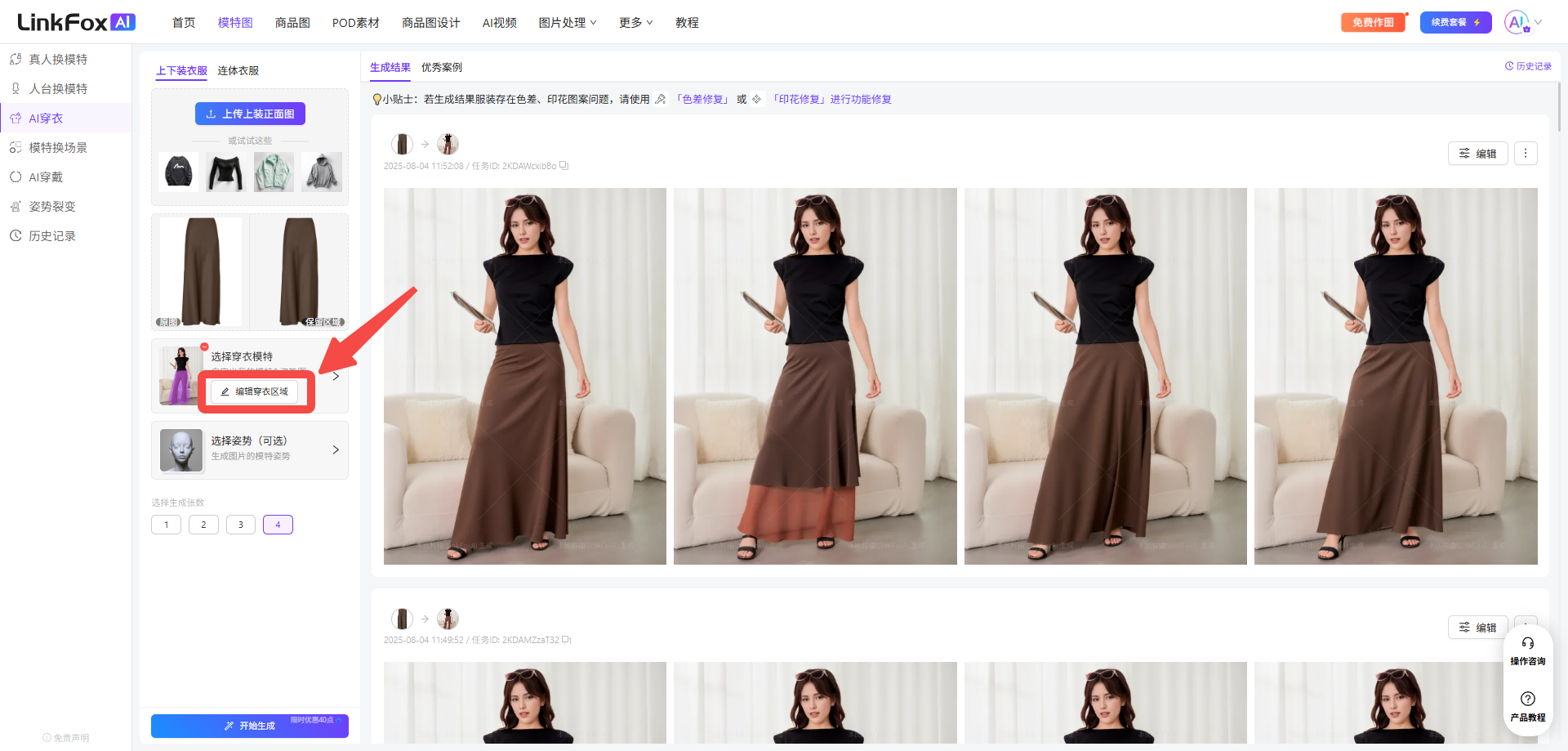Copy task ID 2KDAWcxibBo
The image size is (1568, 751).
564,166
